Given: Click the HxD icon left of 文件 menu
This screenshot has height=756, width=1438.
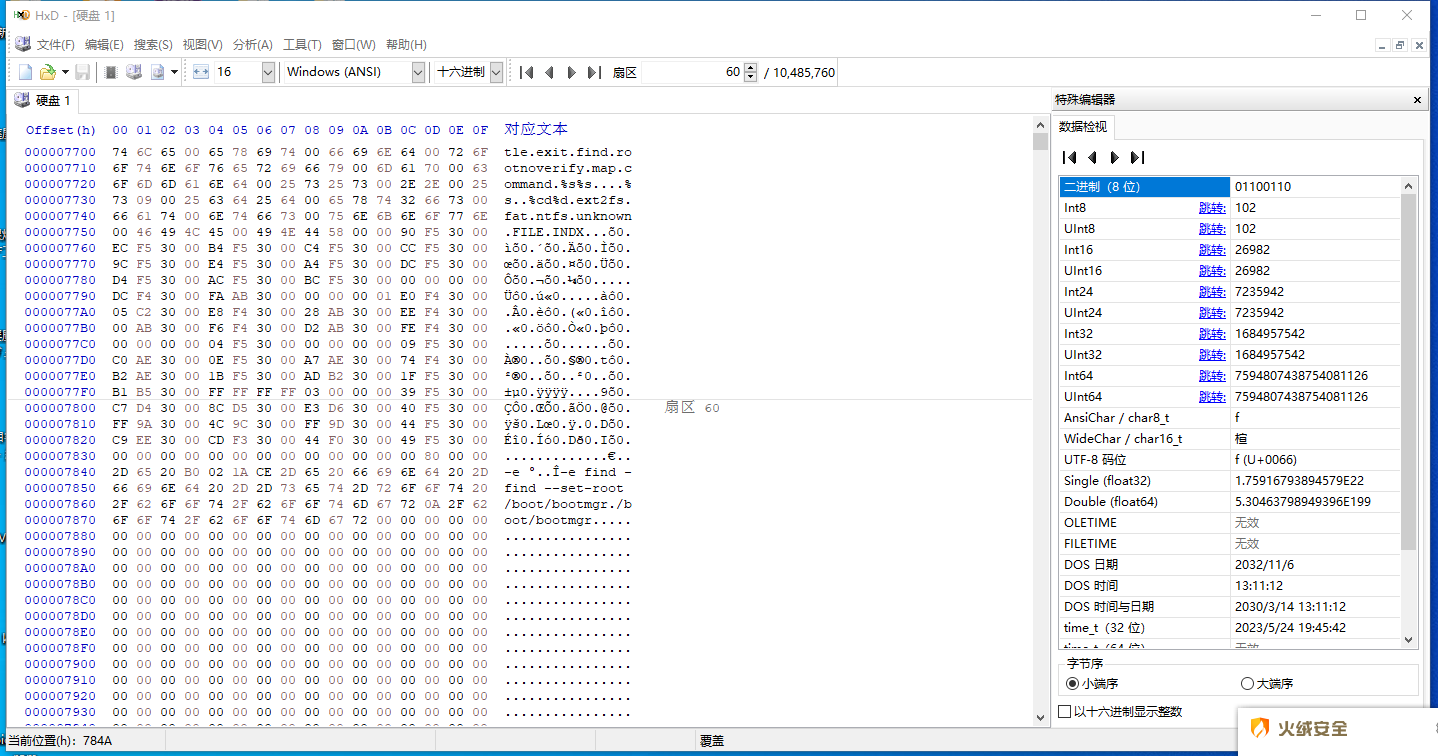Looking at the screenshot, I should [x=22, y=44].
